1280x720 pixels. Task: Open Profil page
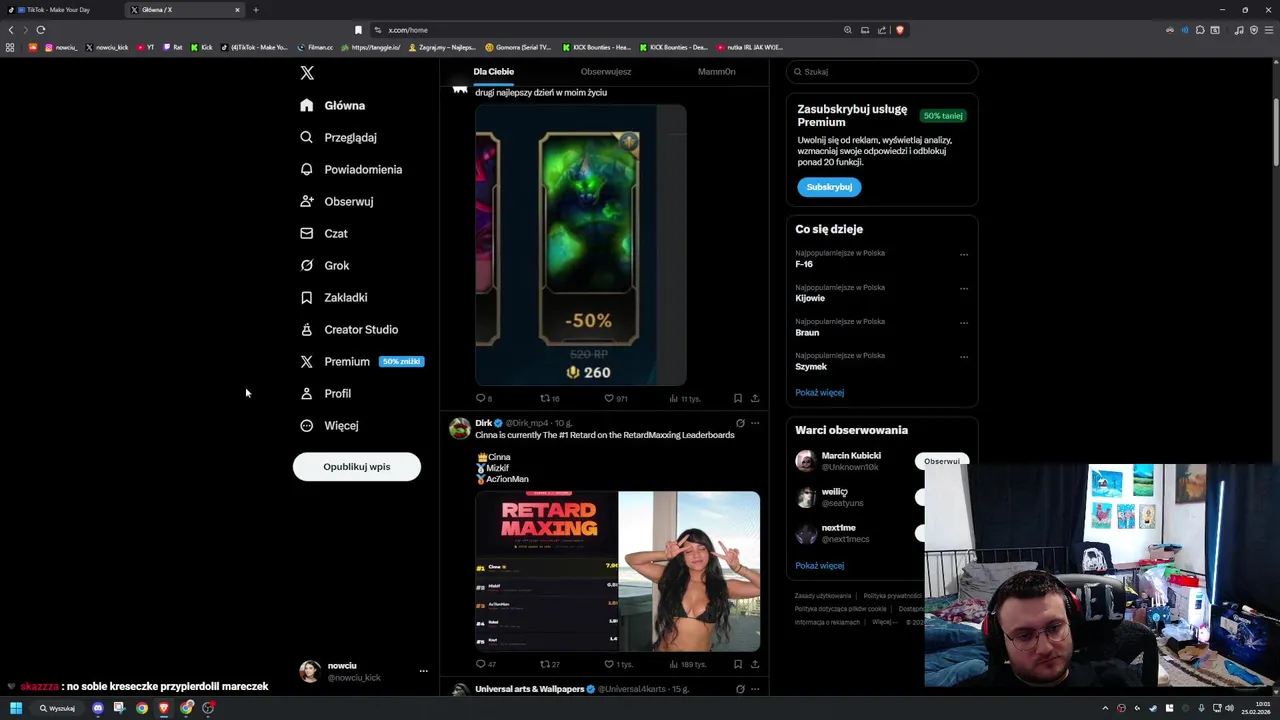pos(326,393)
